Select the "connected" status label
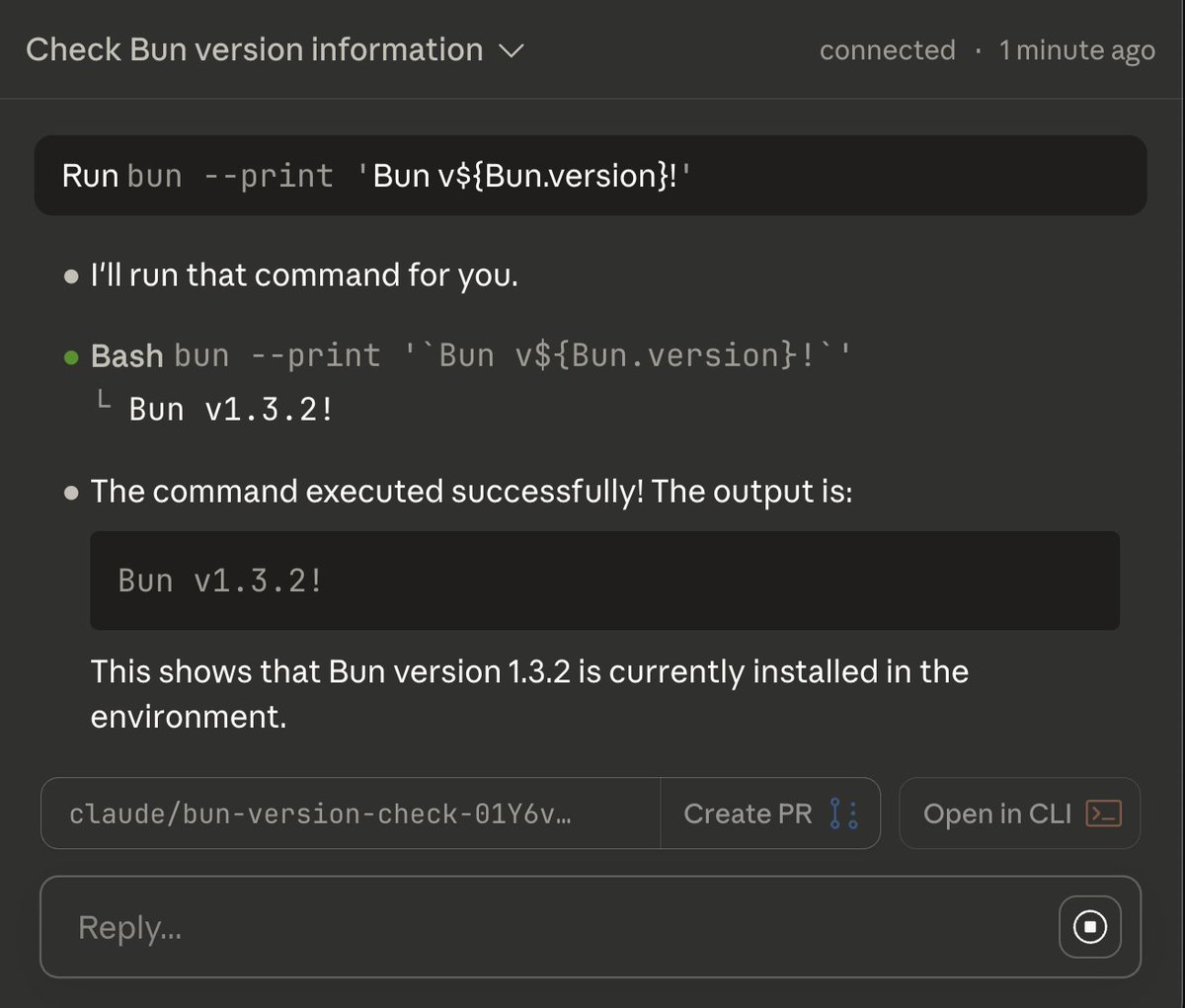Image resolution: width=1185 pixels, height=1008 pixels. 887,50
